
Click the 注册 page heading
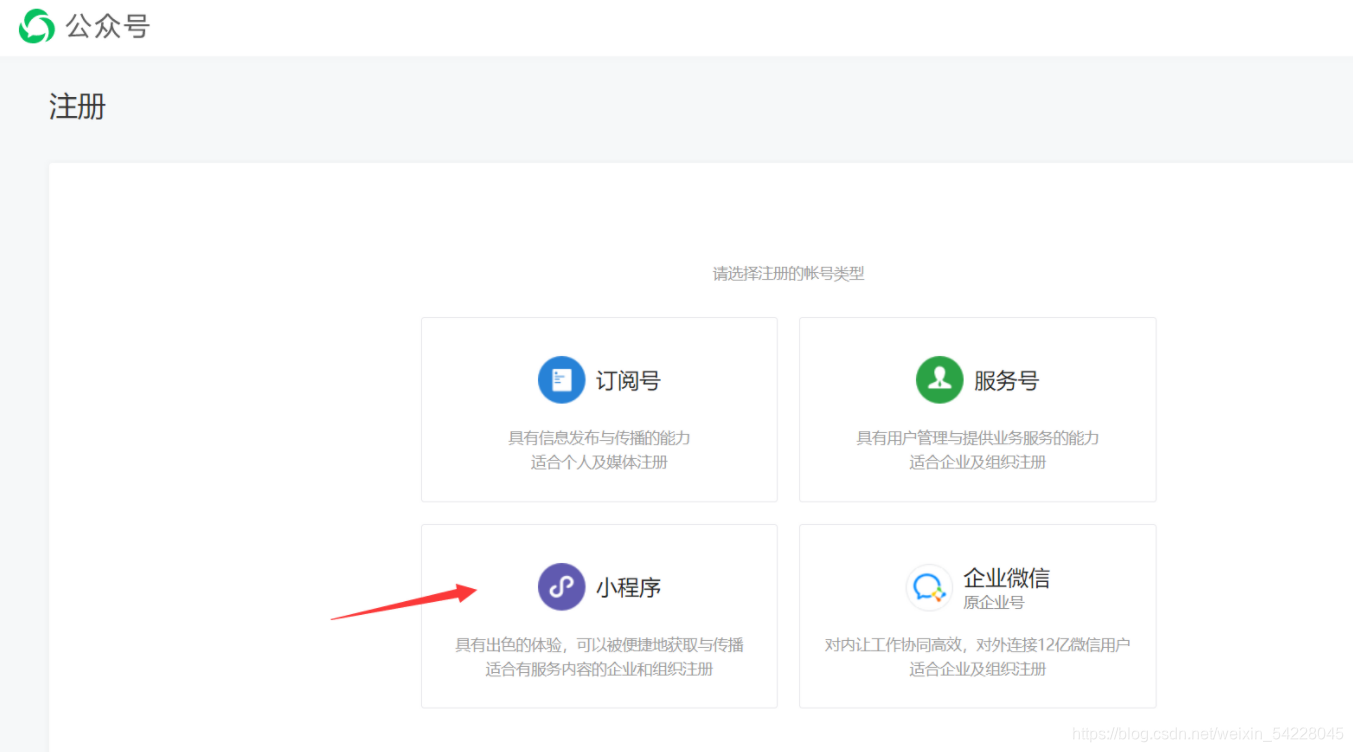pyautogui.click(x=77, y=107)
